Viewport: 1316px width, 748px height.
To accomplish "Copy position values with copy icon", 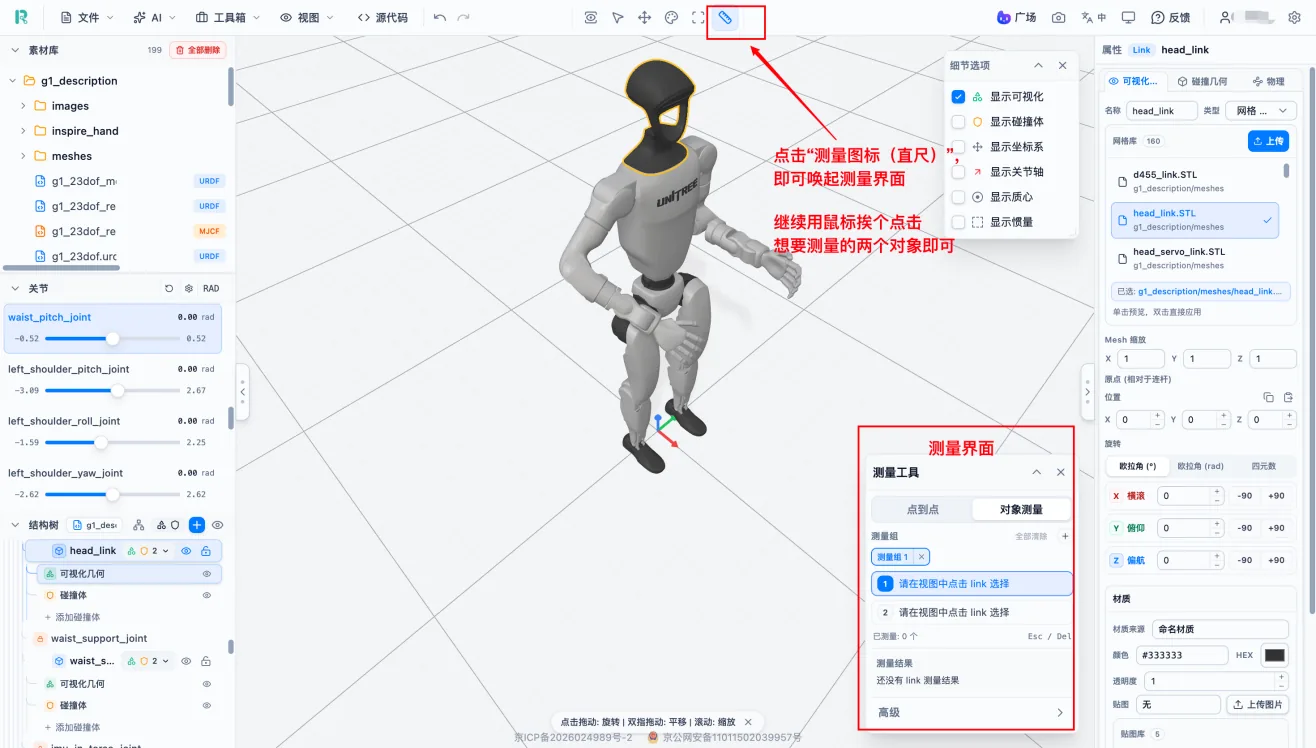I will (x=1269, y=397).
